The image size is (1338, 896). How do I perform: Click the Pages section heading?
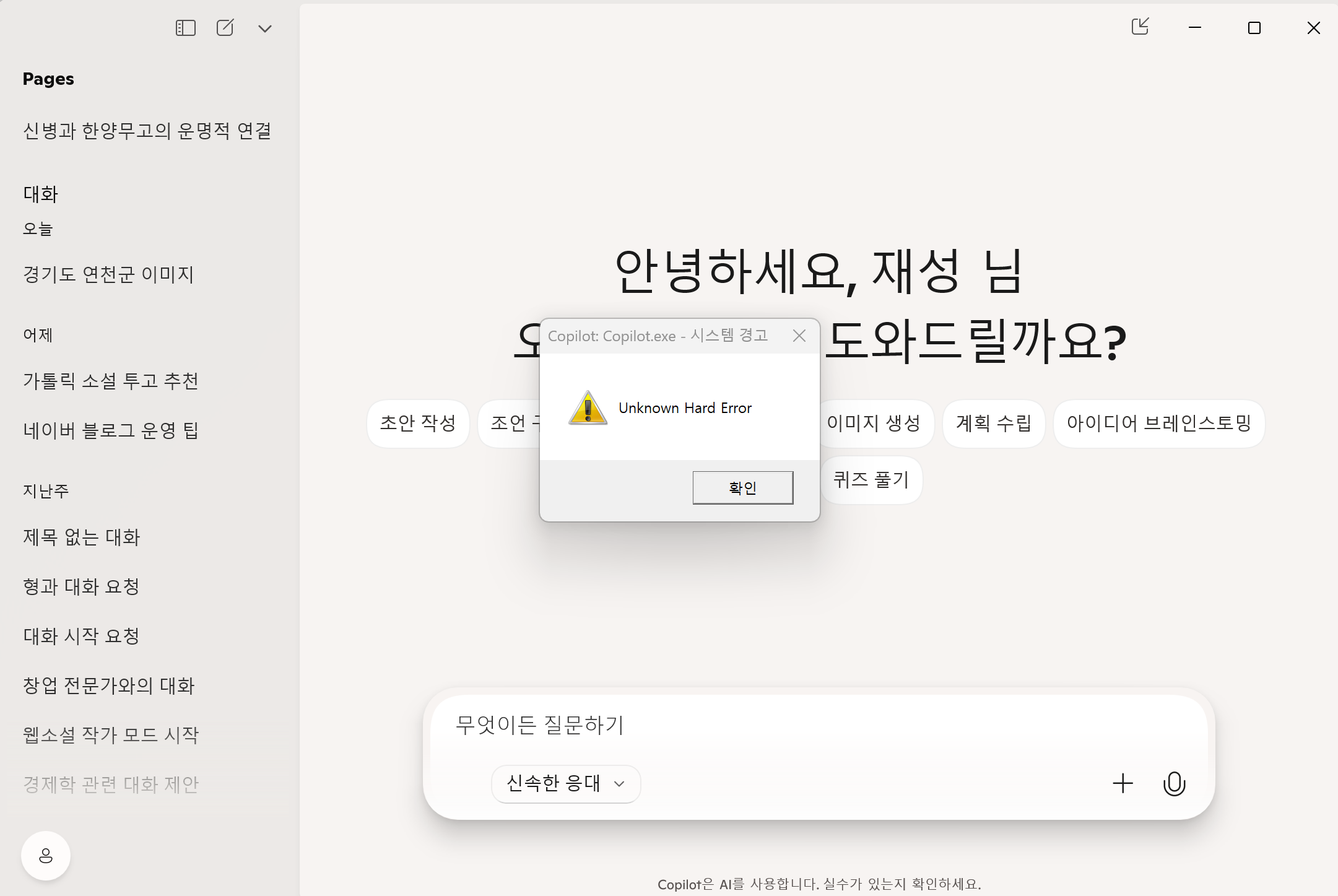48,79
